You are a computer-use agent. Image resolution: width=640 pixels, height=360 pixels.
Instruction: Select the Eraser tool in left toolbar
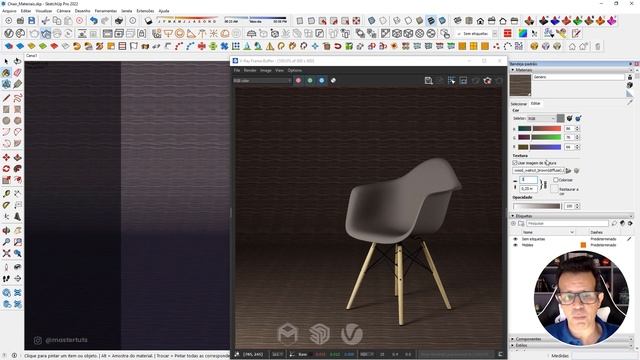click(17, 73)
